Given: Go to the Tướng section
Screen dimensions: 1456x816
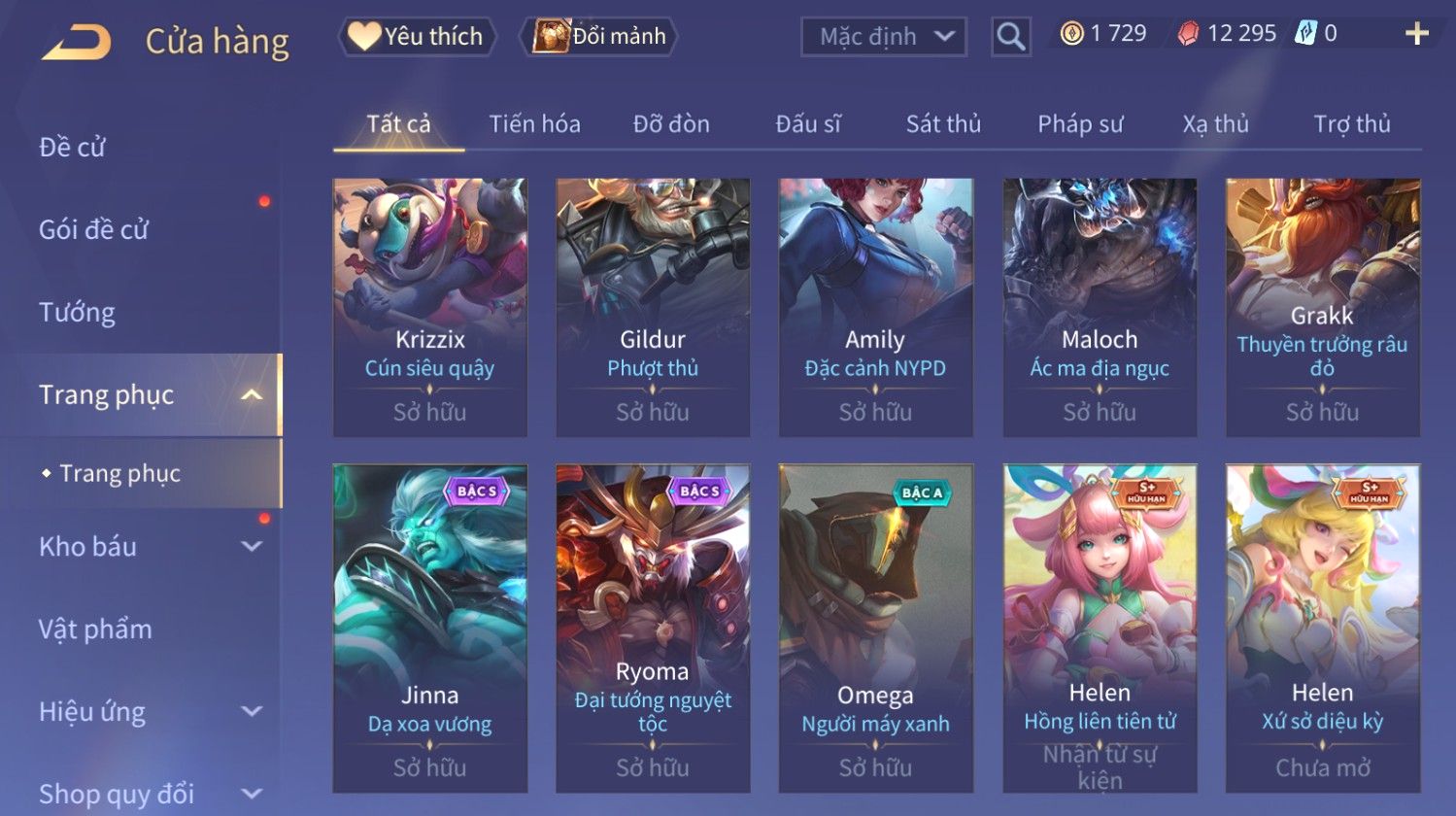Looking at the screenshot, I should pos(78,313).
